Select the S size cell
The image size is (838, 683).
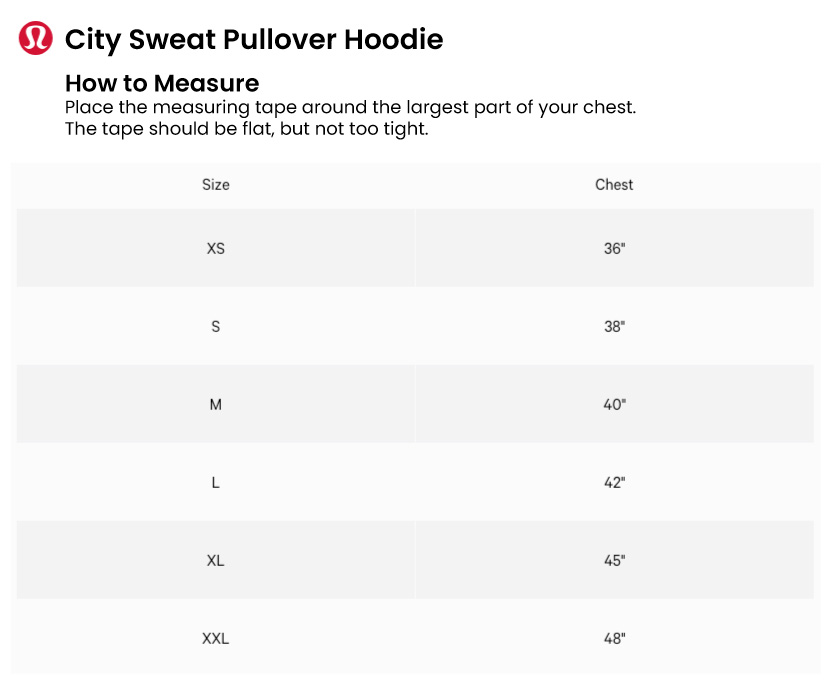pos(216,326)
